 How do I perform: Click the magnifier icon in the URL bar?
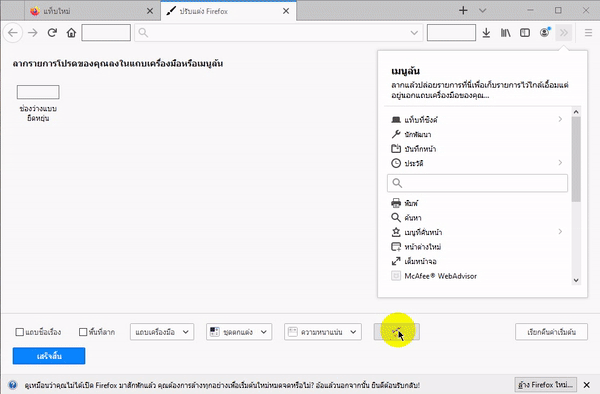143,33
